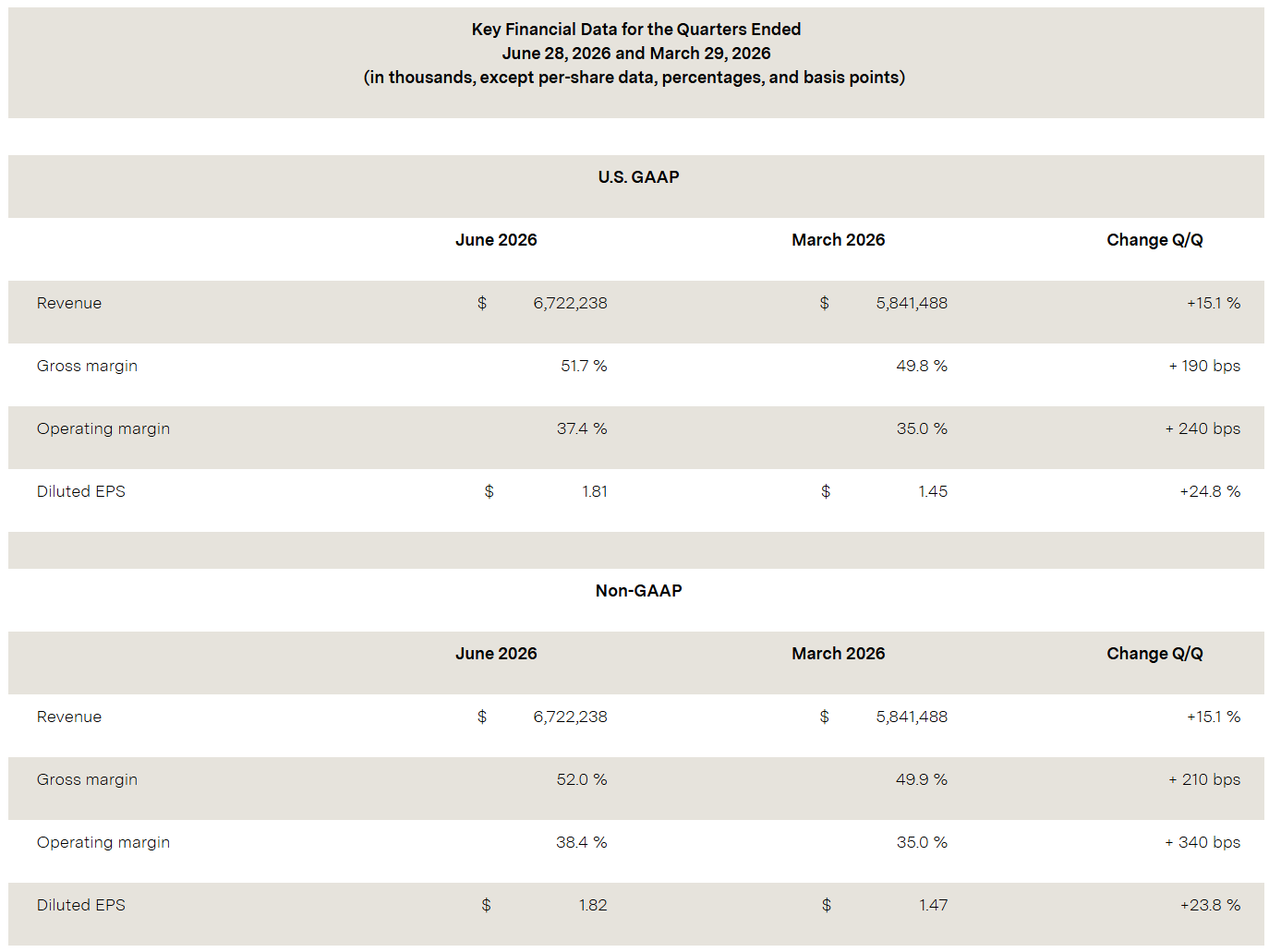Click GAAP June 2026 revenue value 6,722,238

[570, 303]
